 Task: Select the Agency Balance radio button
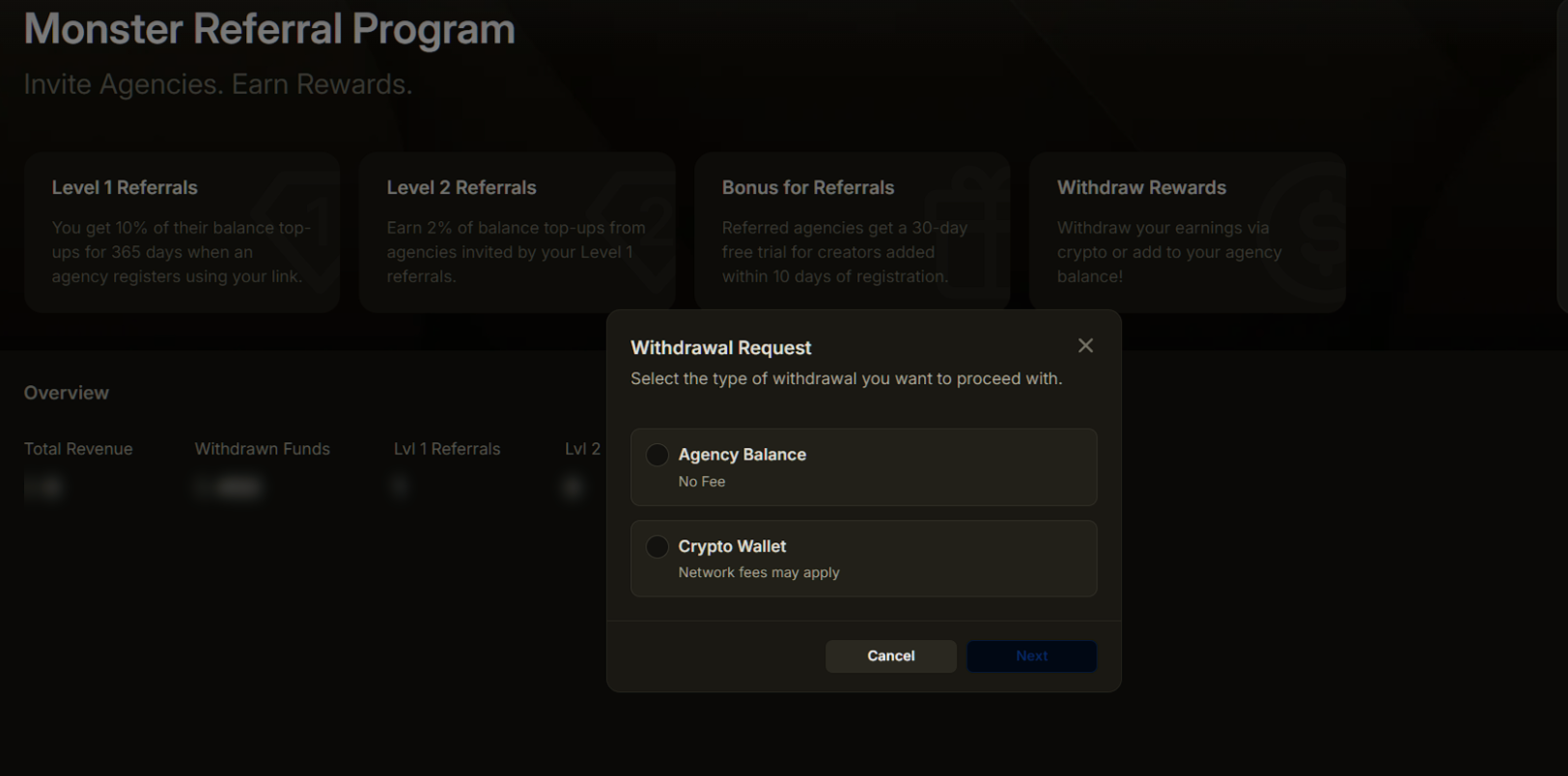tap(658, 455)
